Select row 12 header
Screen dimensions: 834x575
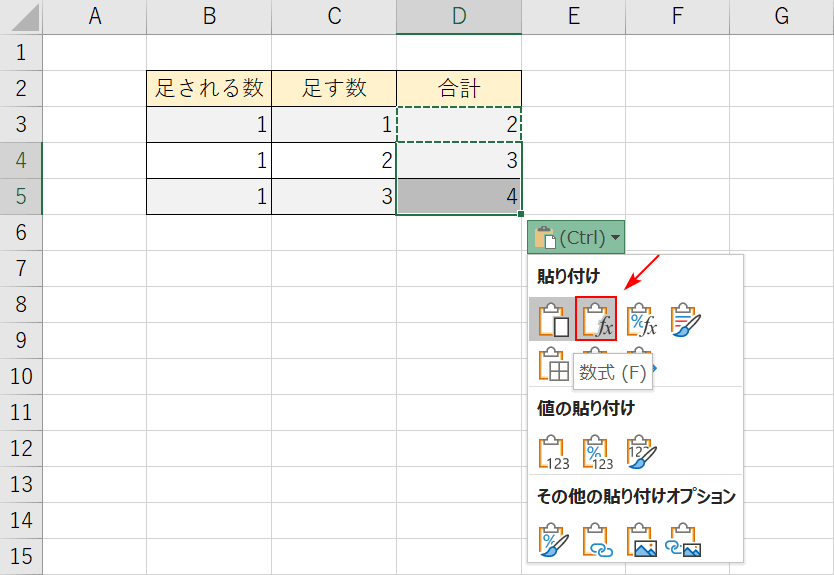[x=21, y=448]
